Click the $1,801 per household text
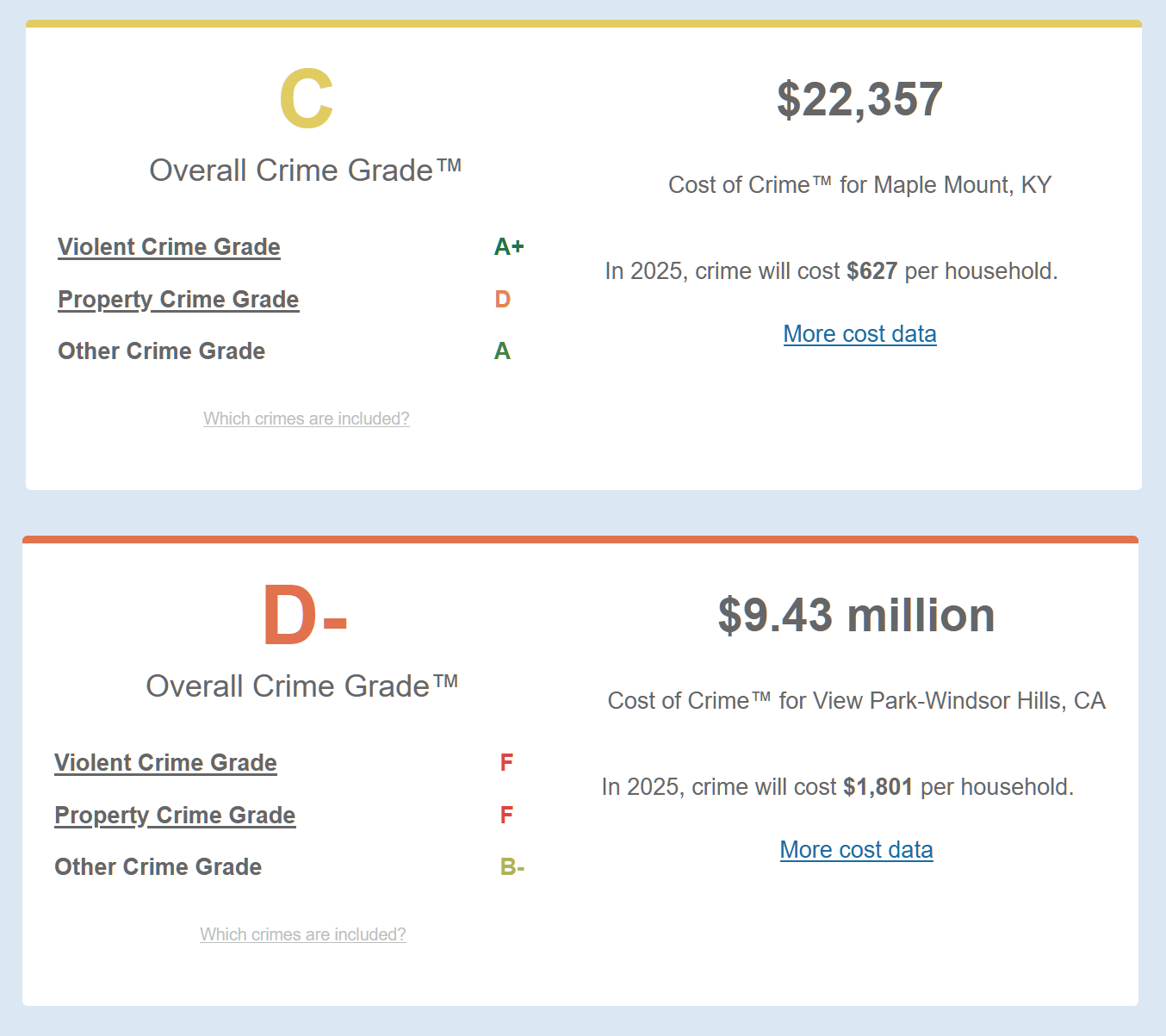Image resolution: width=1166 pixels, height=1036 pixels. point(958,787)
